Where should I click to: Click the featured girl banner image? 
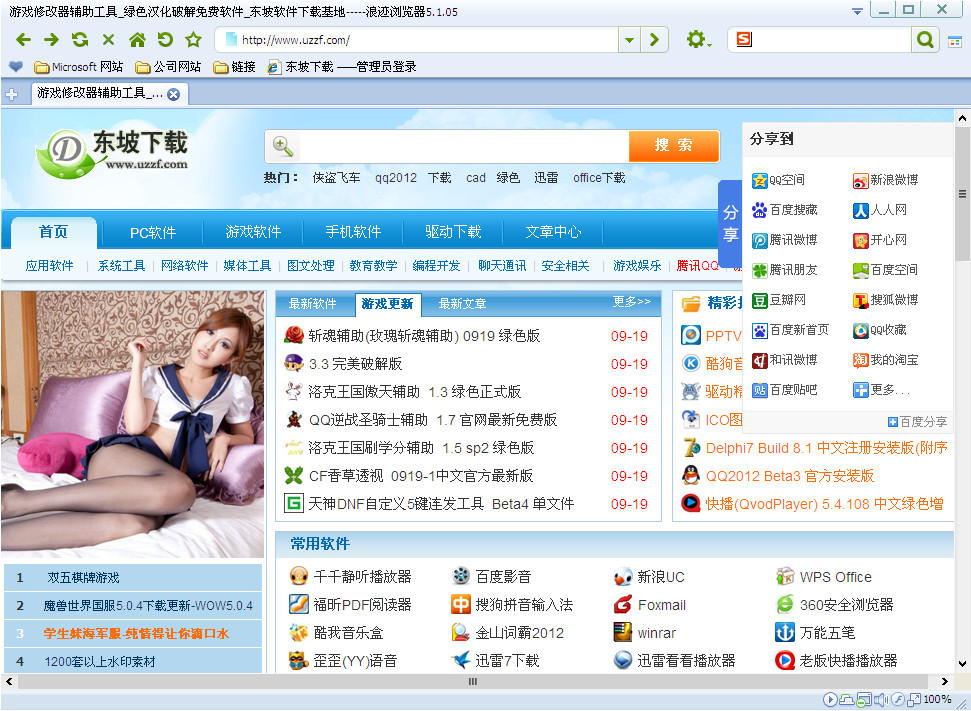133,424
